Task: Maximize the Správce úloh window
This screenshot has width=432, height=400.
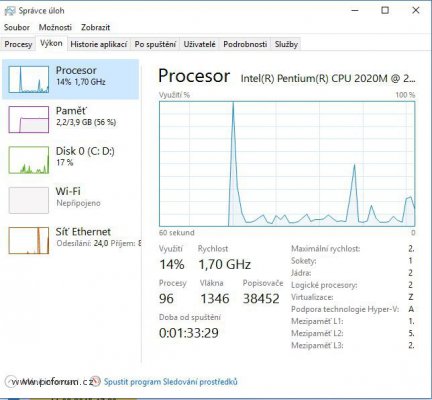Action: pos(385,10)
